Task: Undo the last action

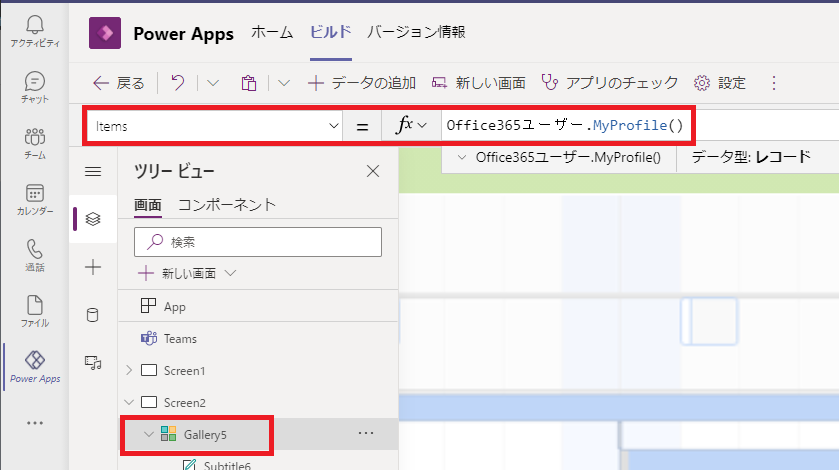Action: [178, 83]
